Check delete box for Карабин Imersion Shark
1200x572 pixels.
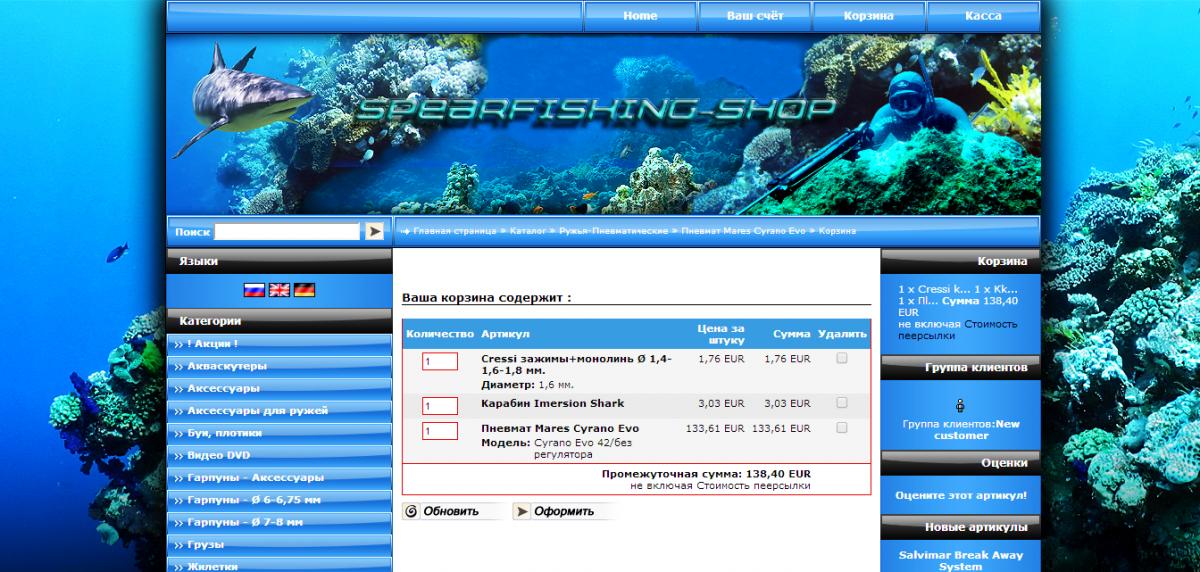click(x=842, y=403)
